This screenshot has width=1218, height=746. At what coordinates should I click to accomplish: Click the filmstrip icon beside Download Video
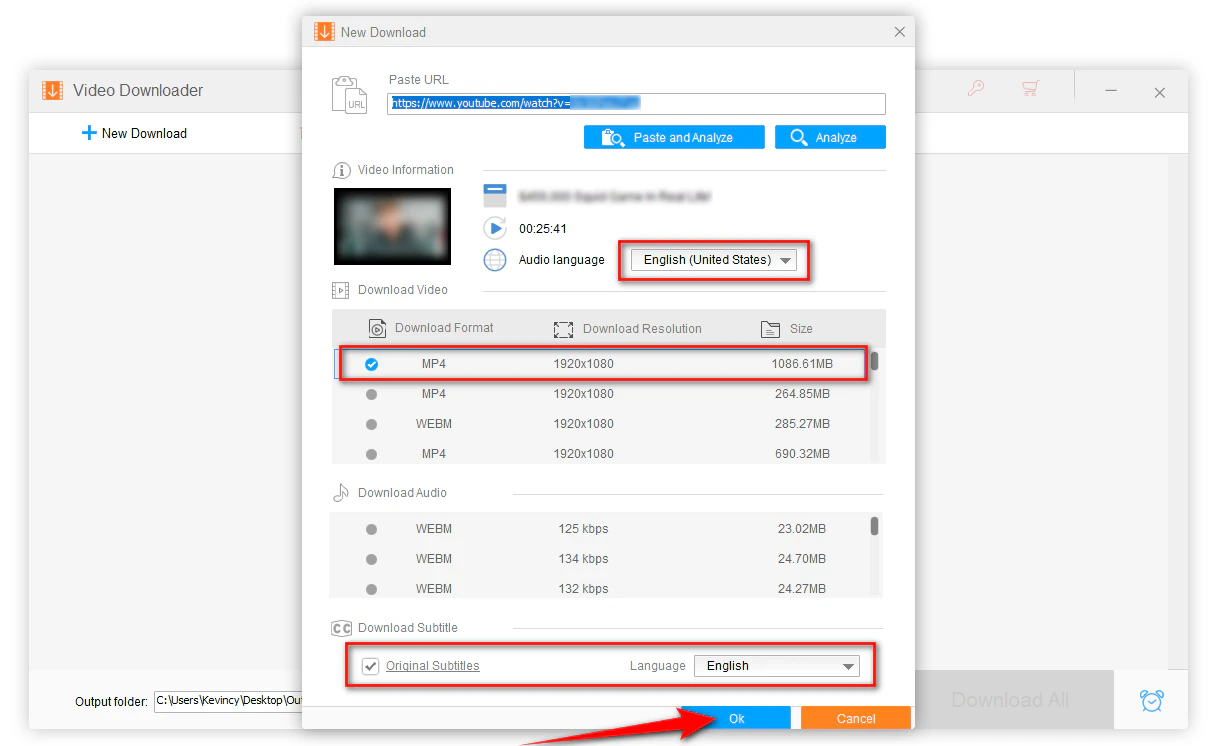tap(339, 290)
